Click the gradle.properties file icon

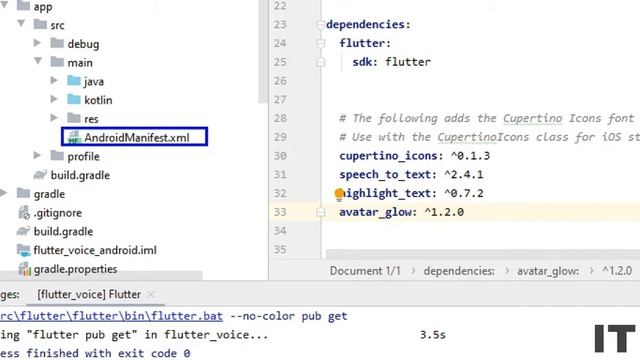coord(24,269)
